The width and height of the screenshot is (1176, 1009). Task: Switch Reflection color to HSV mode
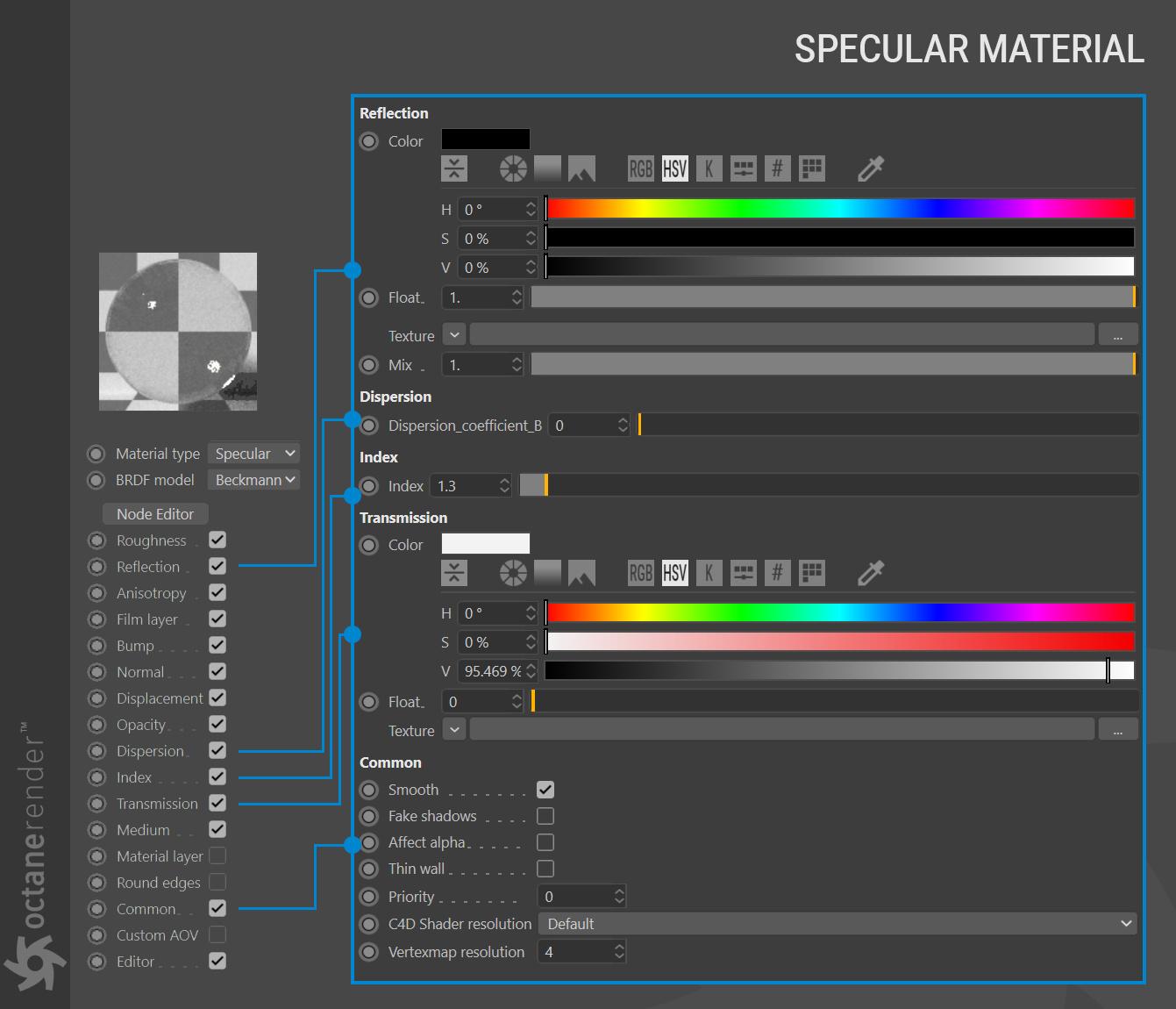(x=675, y=168)
